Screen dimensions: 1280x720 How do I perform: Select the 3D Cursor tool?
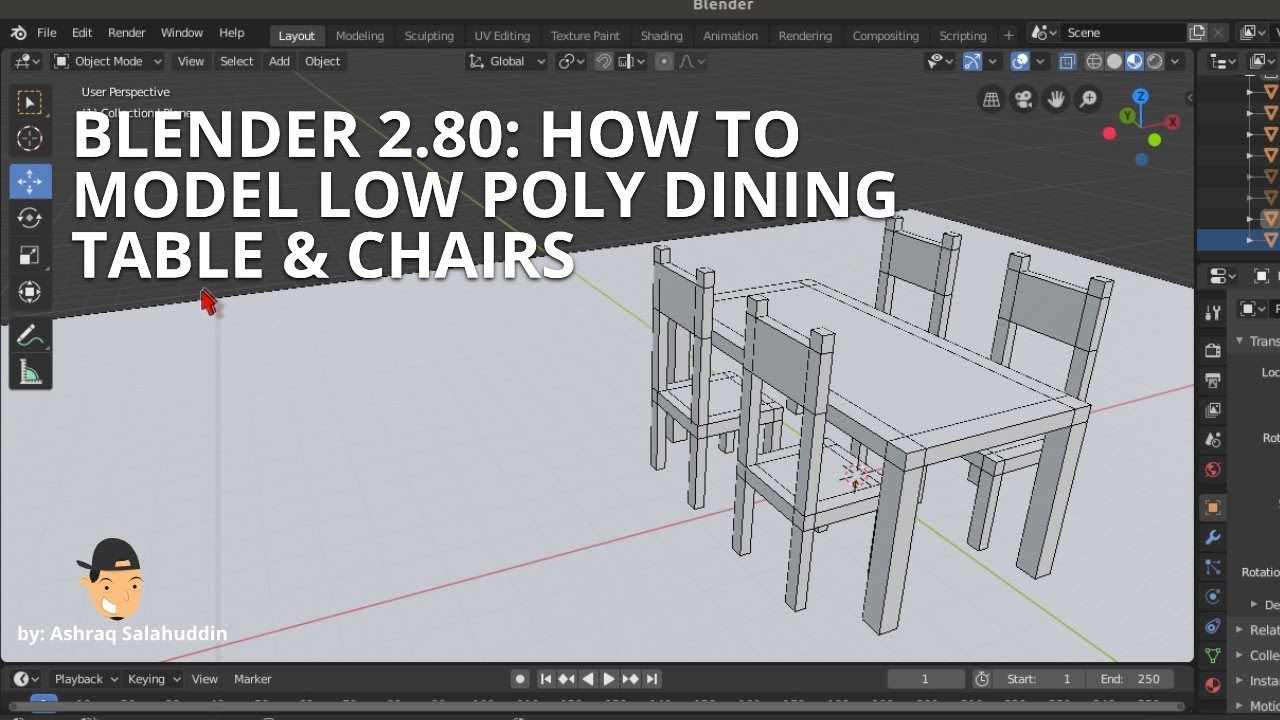pyautogui.click(x=30, y=139)
